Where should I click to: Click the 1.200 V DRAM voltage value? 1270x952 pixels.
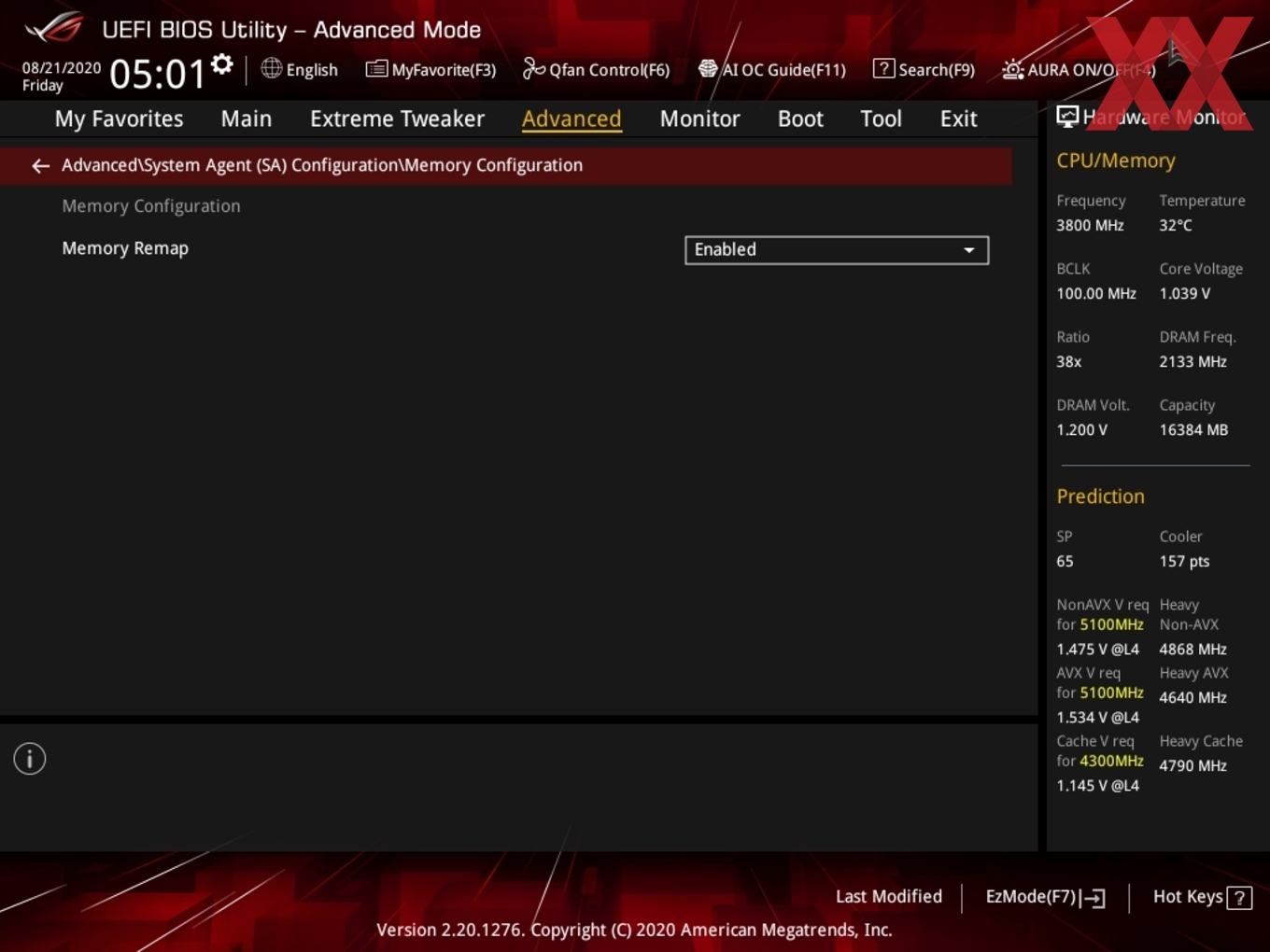click(1082, 430)
